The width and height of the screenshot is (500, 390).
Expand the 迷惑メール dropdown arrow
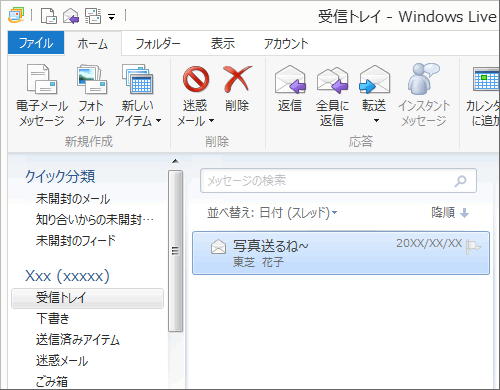point(212,121)
